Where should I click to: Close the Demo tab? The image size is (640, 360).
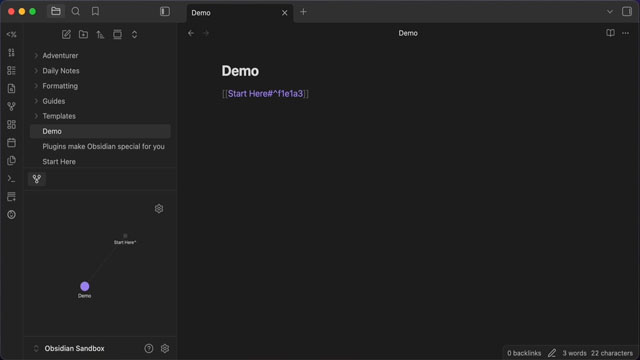click(x=284, y=13)
